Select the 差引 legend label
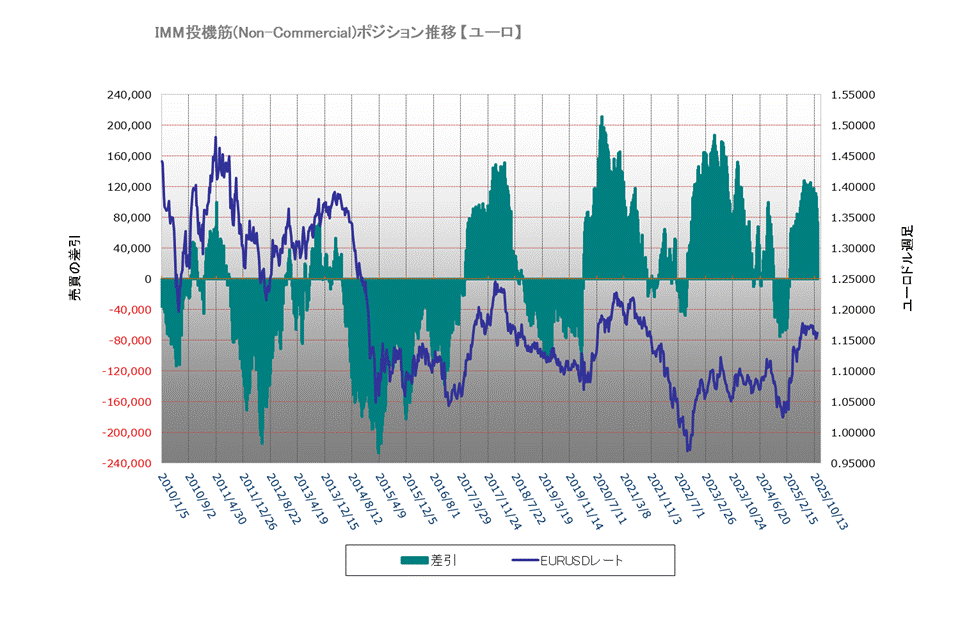 [442, 560]
